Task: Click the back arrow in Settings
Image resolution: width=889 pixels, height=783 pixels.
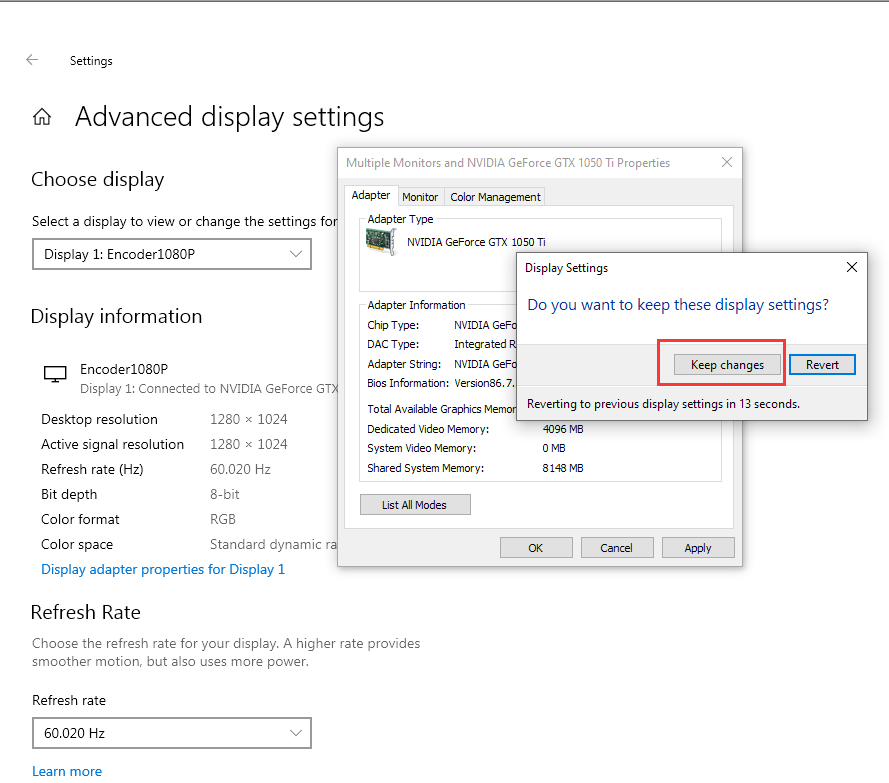Action: coord(32,60)
